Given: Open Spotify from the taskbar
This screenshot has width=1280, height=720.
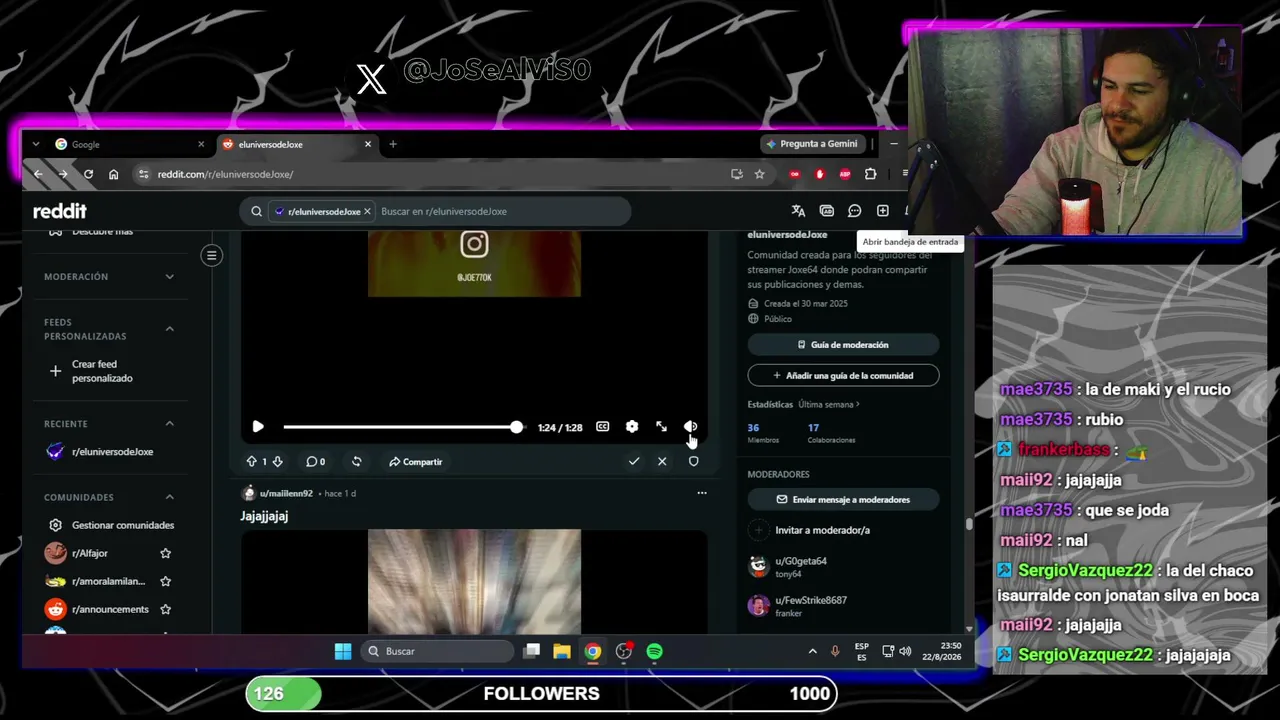Looking at the screenshot, I should (655, 651).
